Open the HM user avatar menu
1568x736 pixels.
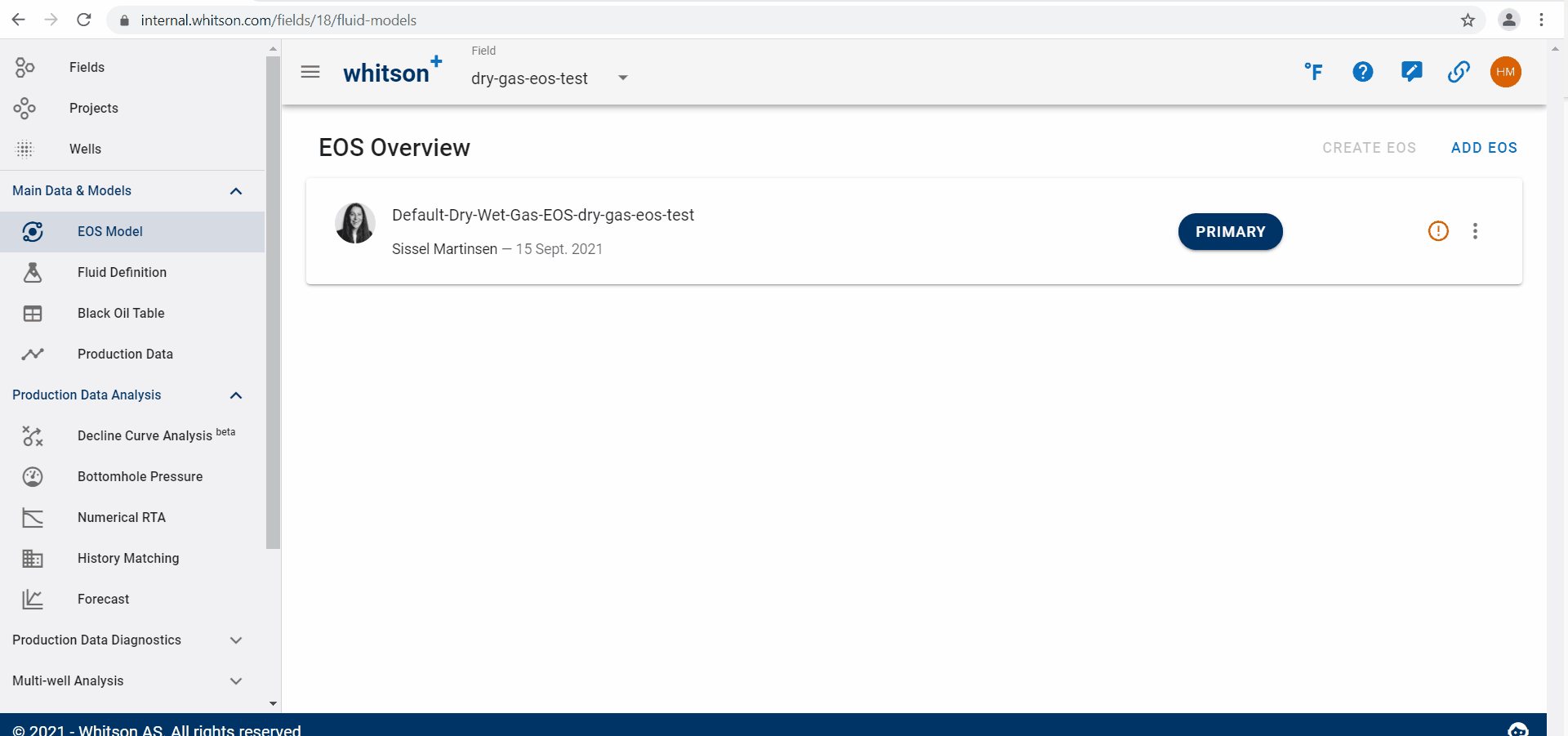[1506, 72]
